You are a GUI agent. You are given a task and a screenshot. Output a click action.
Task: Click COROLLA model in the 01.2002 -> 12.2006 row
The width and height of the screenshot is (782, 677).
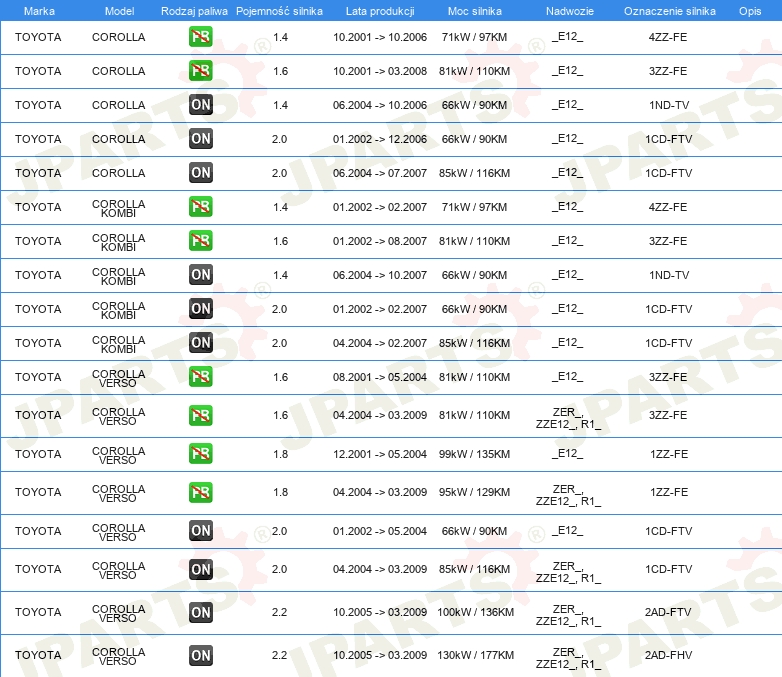click(x=118, y=139)
